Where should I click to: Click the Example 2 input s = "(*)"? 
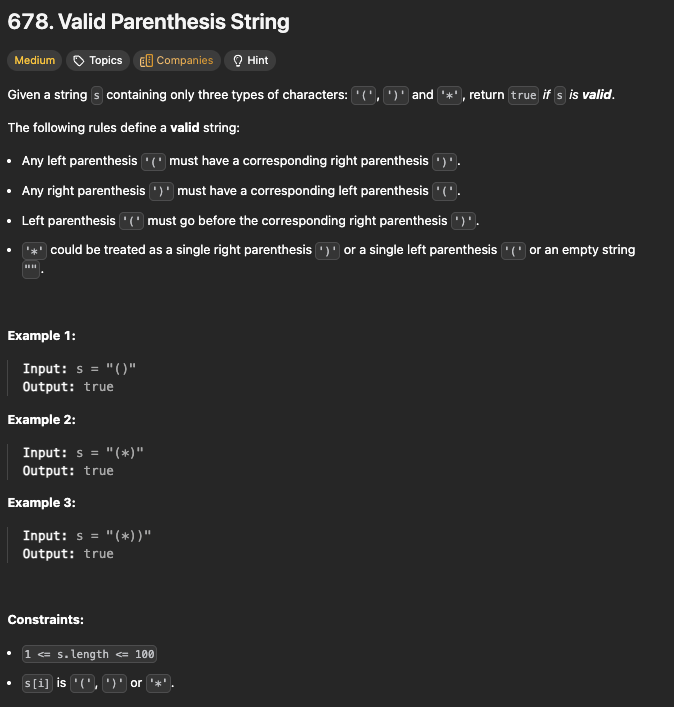point(83,453)
